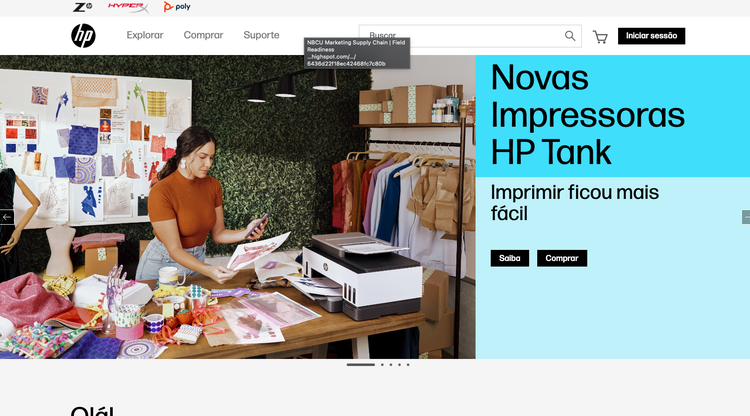
Task: Open the Poly brand logo
Action: click(177, 7)
